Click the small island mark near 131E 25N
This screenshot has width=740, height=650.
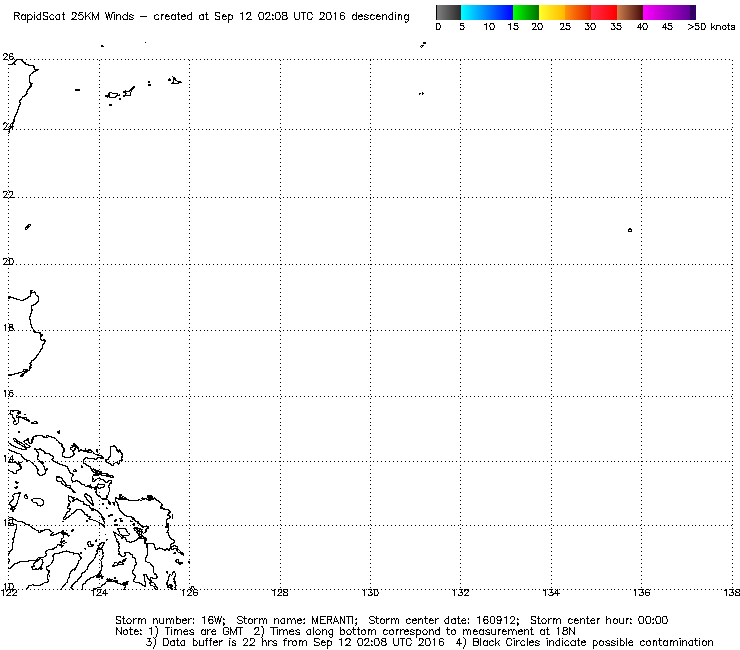421,93
